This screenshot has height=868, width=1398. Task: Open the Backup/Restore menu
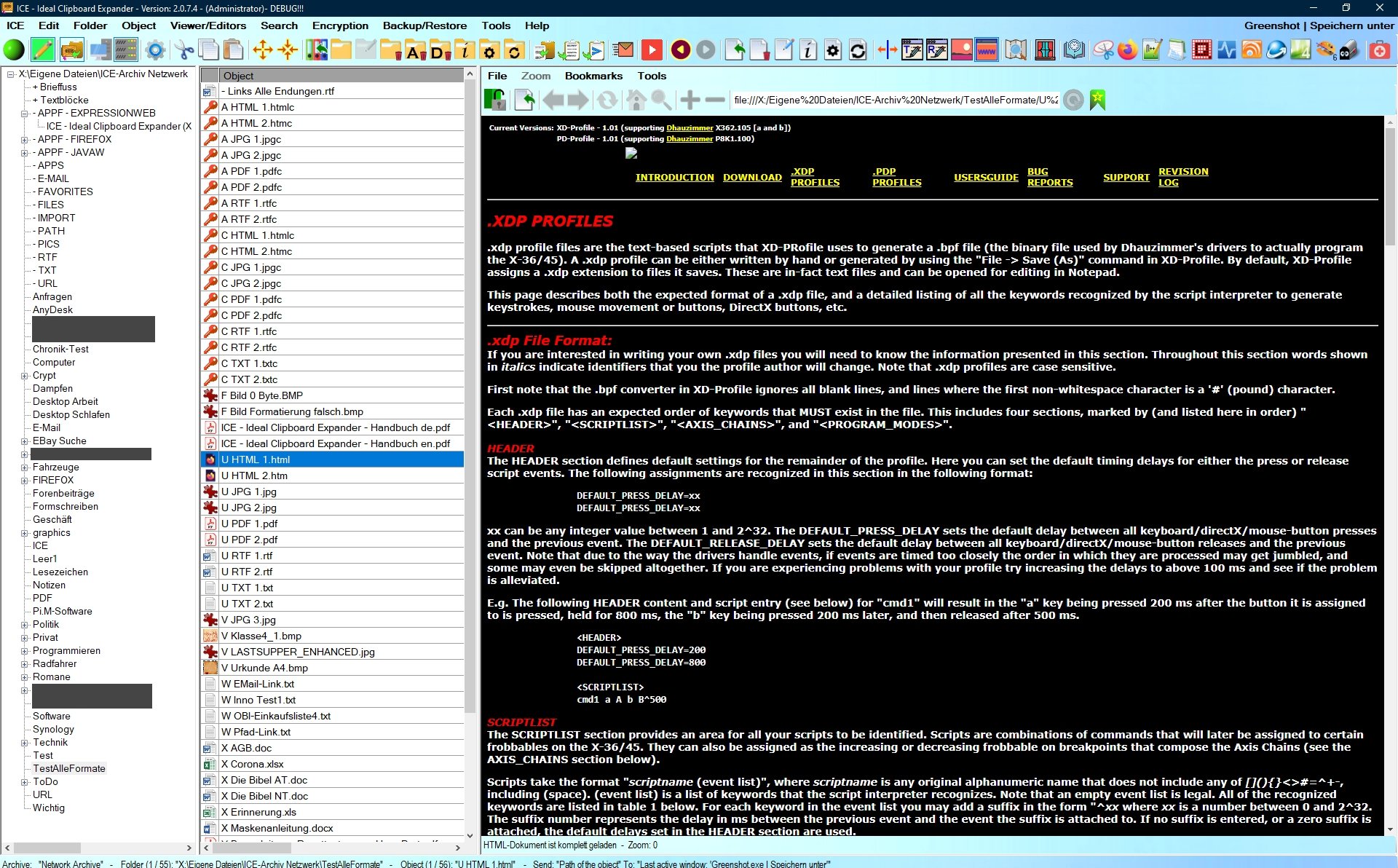[424, 25]
